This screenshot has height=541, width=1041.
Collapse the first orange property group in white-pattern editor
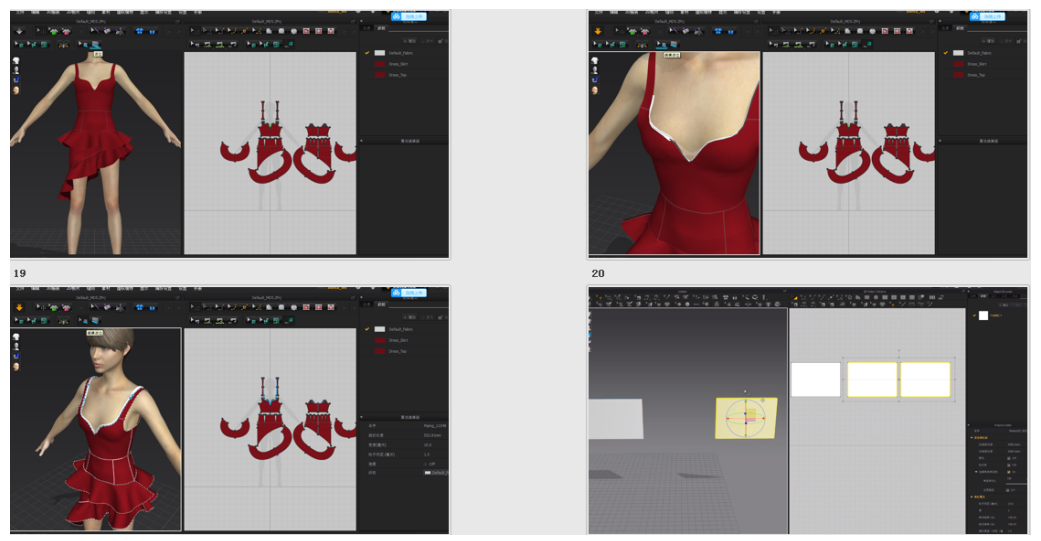[x=972, y=437]
